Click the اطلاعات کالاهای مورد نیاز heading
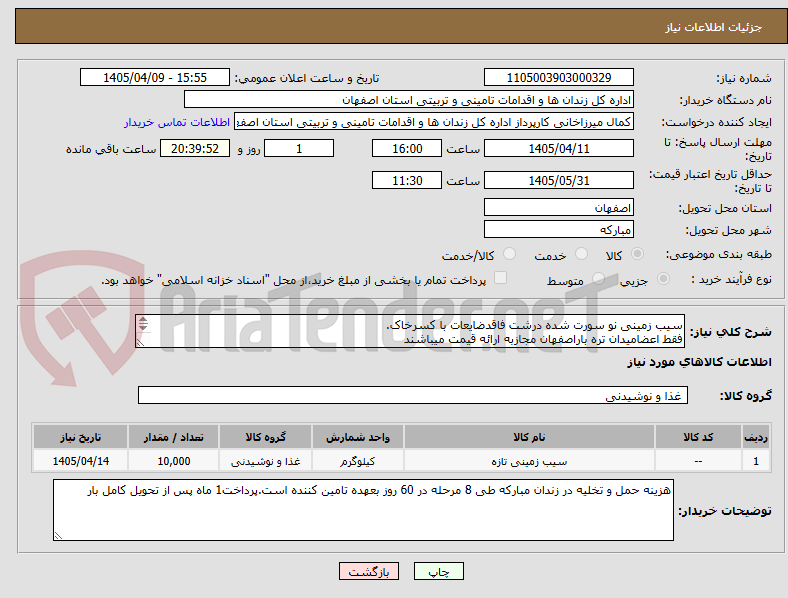Image resolution: width=788 pixels, height=598 pixels. point(699,362)
